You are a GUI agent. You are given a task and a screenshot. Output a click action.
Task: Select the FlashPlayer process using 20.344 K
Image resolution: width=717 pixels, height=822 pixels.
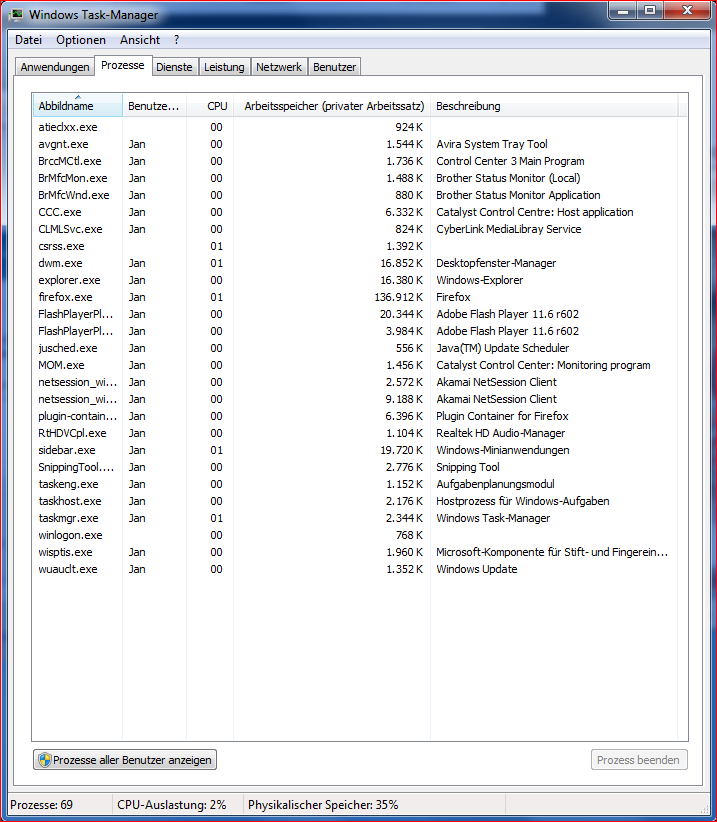354,314
